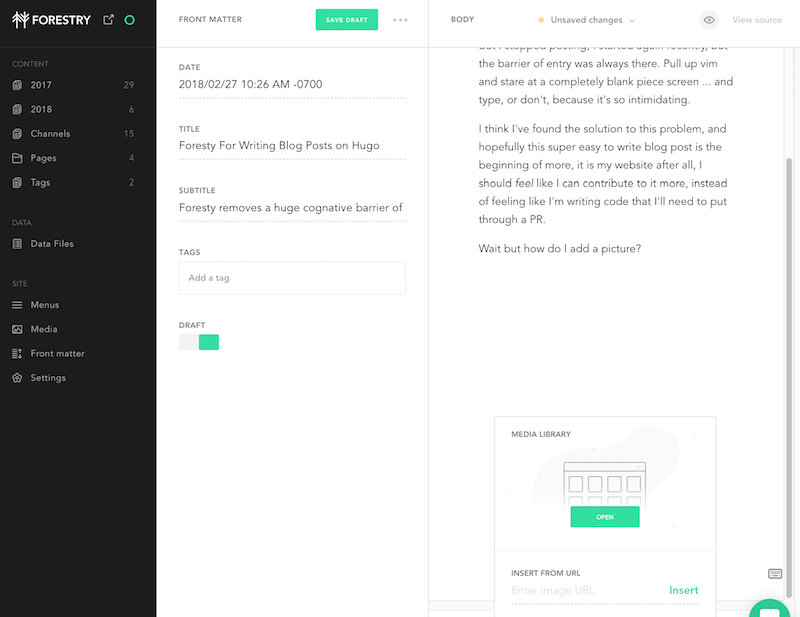Image resolution: width=800 pixels, height=617 pixels.
Task: Open the Media Library with OPEN button
Action: pyautogui.click(x=605, y=517)
